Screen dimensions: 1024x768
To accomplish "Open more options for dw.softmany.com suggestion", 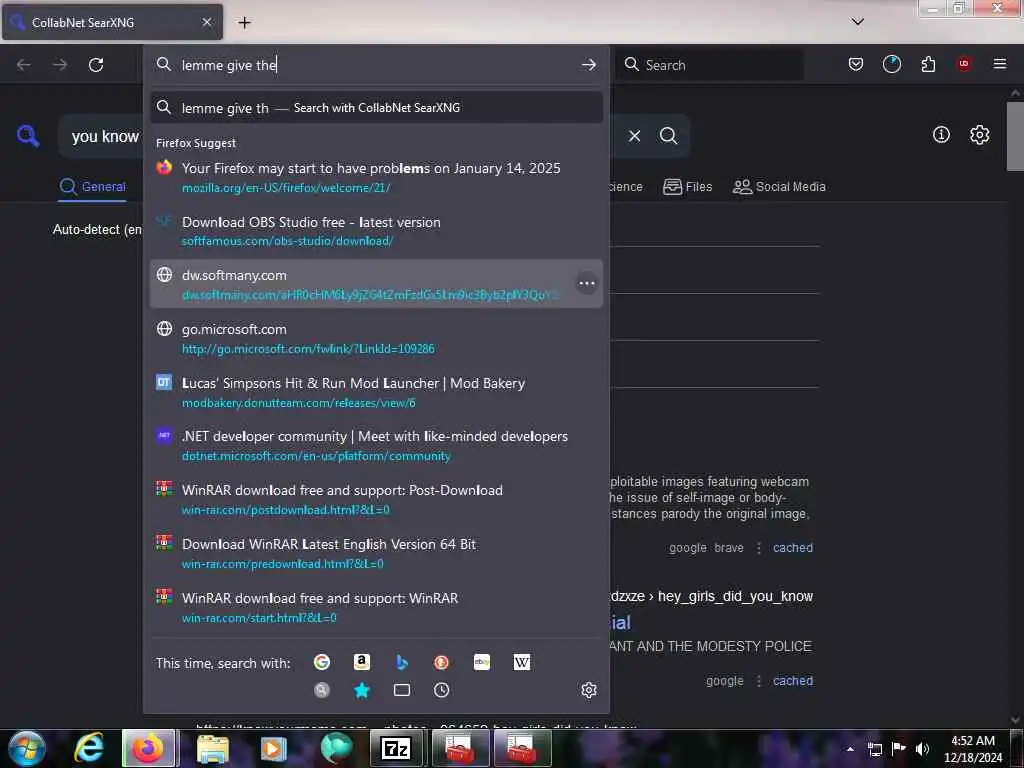I will [586, 283].
